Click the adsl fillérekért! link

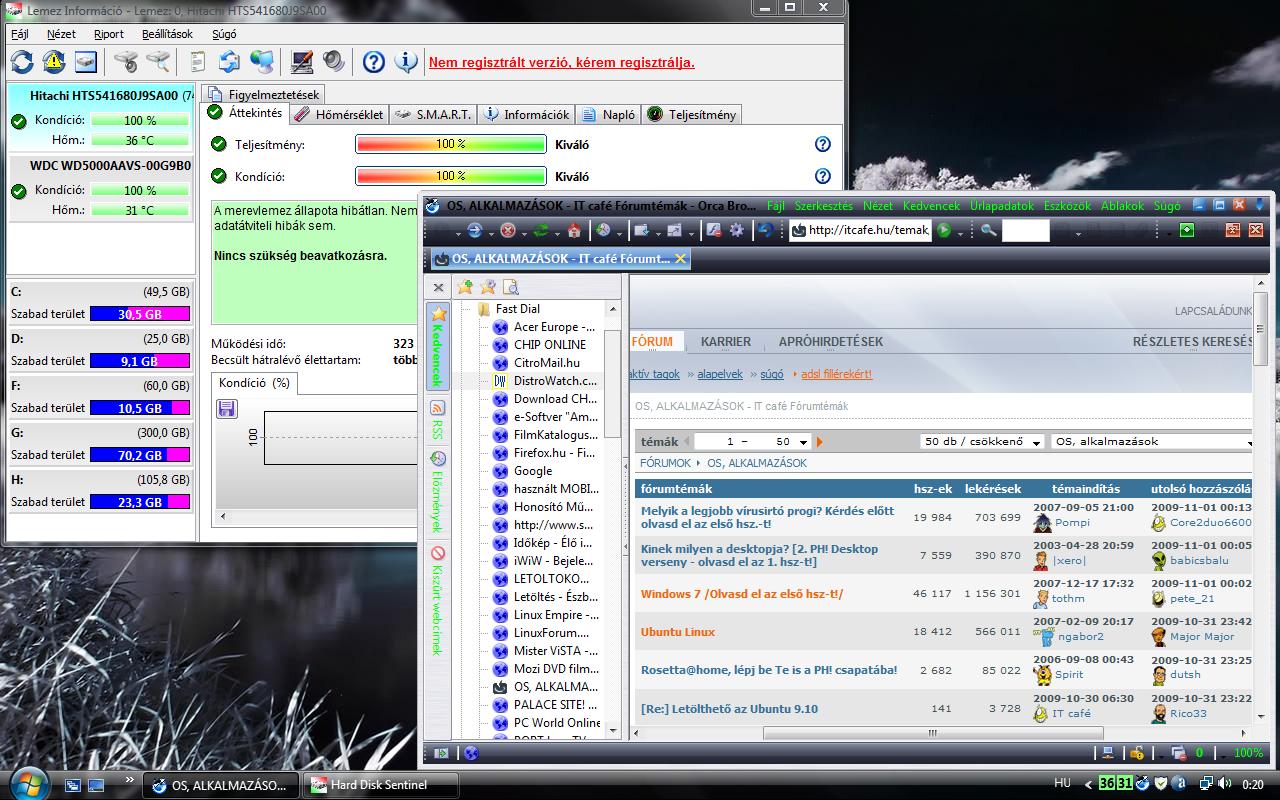pyautogui.click(x=836, y=374)
